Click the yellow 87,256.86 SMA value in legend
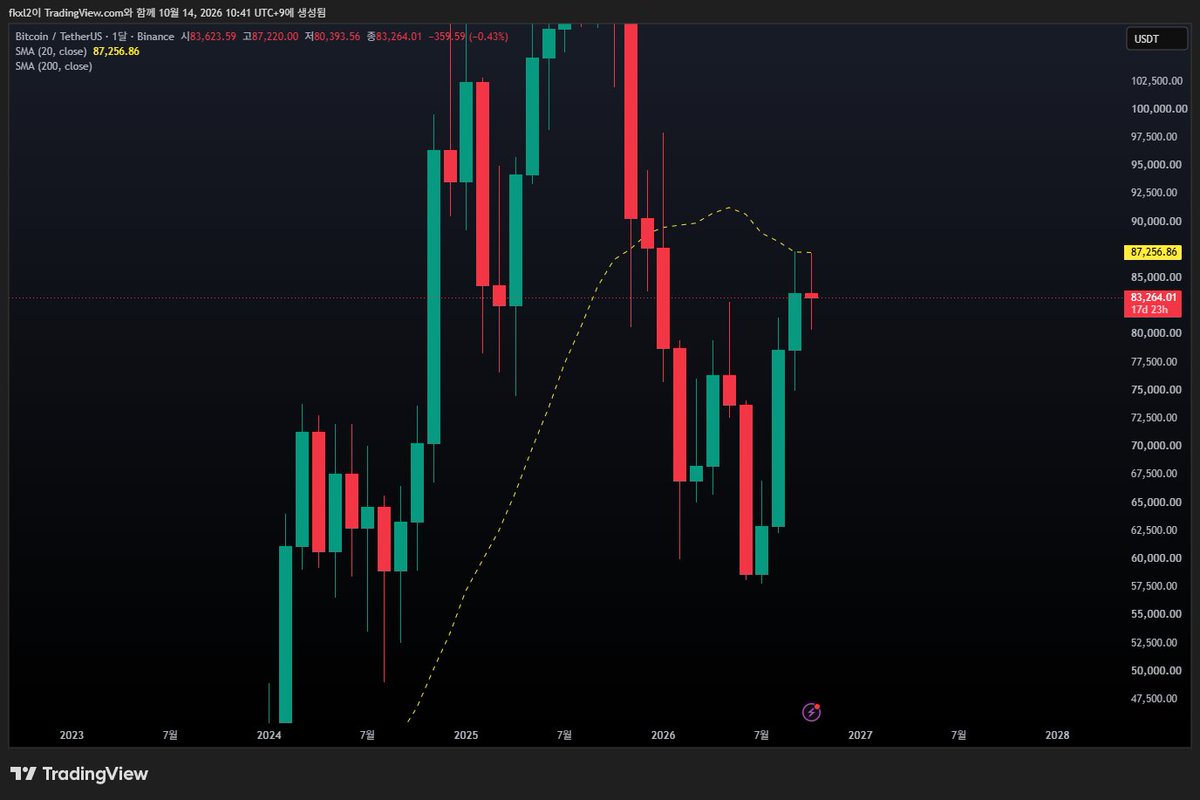Image resolution: width=1200 pixels, height=800 pixels. (116, 51)
